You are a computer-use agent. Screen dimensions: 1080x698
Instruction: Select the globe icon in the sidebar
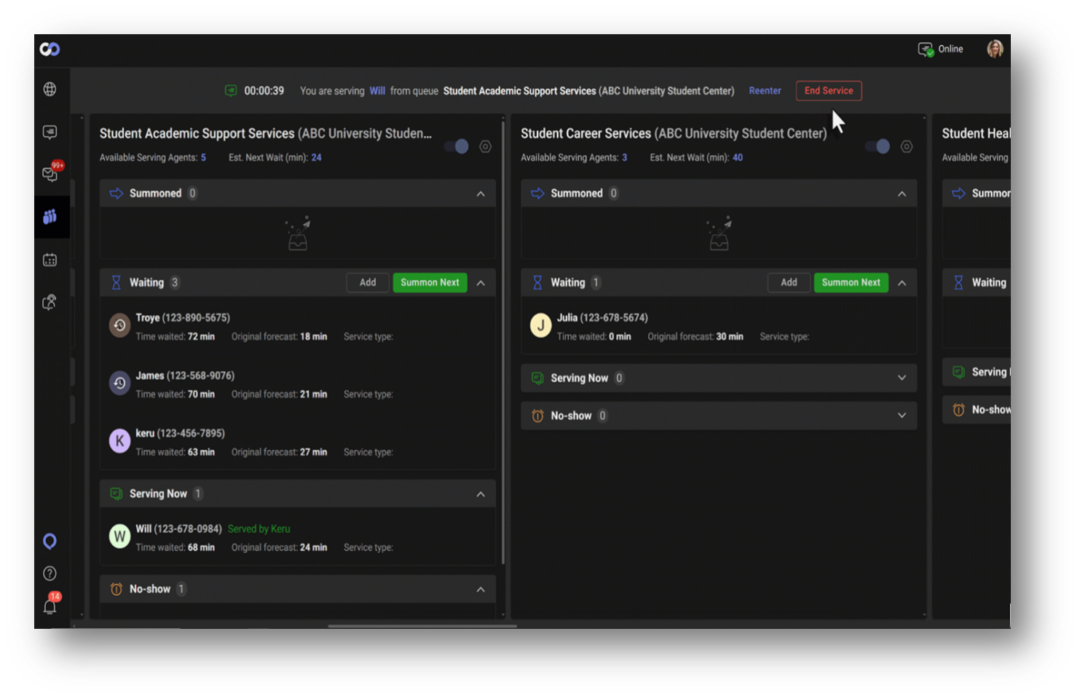point(49,89)
